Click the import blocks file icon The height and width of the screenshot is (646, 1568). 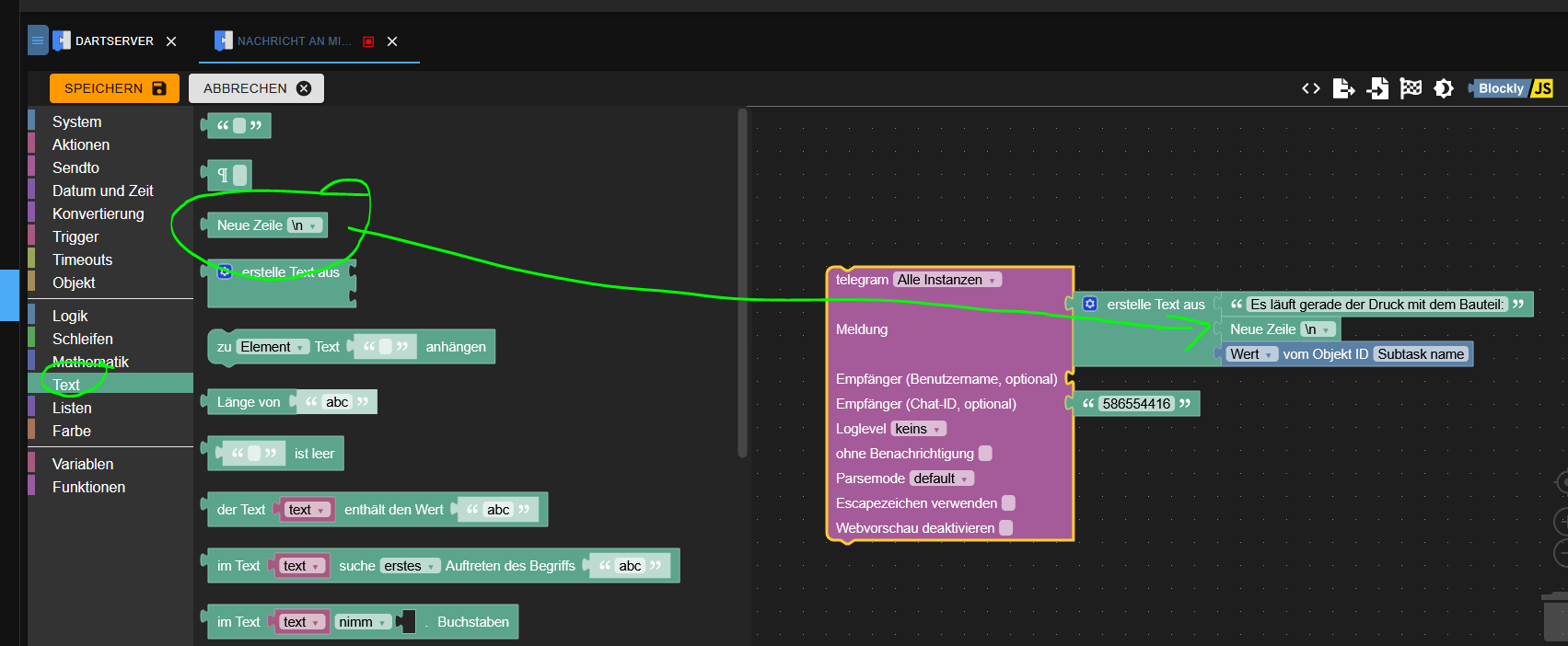1377,88
